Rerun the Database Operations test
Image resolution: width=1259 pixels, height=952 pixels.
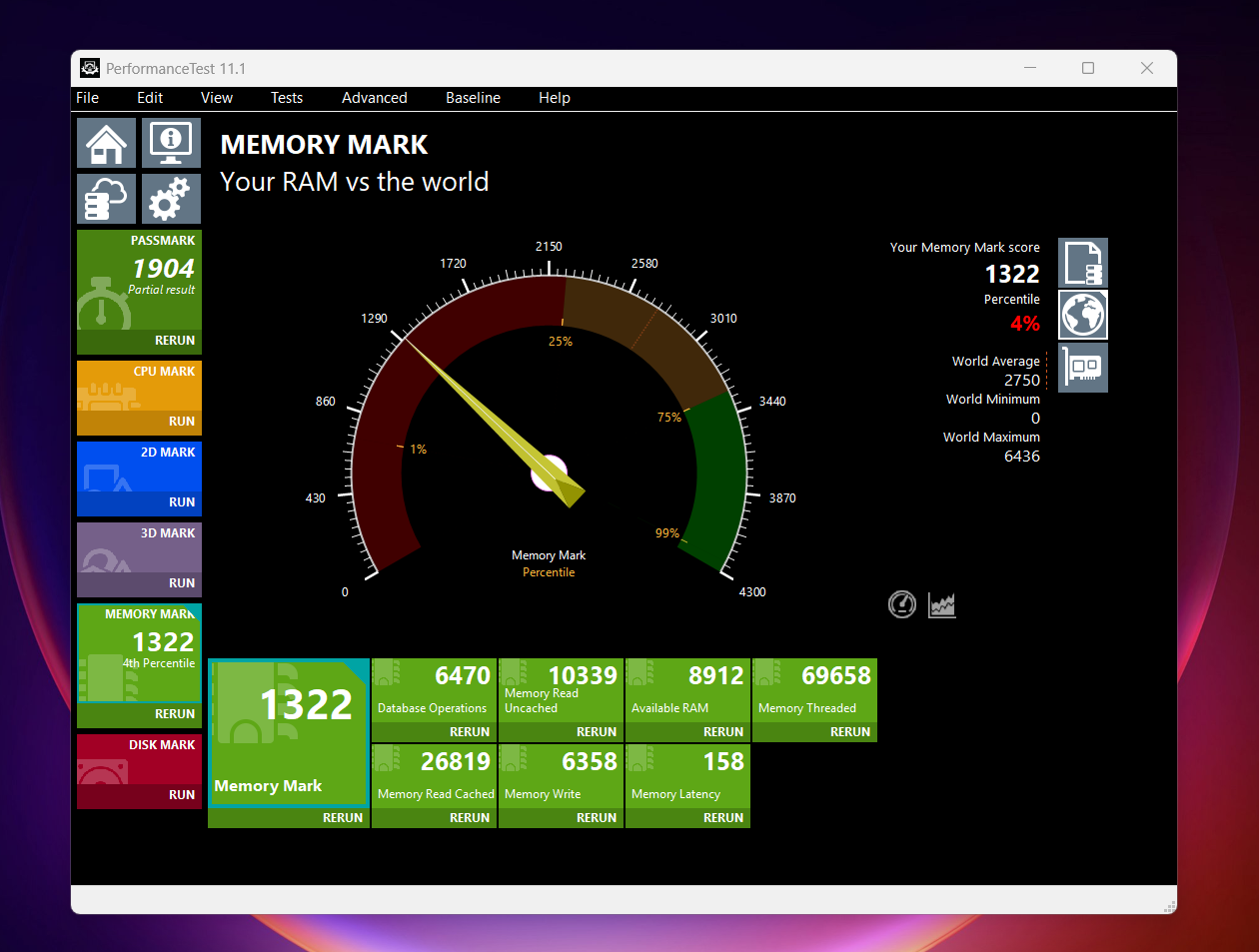(x=469, y=732)
